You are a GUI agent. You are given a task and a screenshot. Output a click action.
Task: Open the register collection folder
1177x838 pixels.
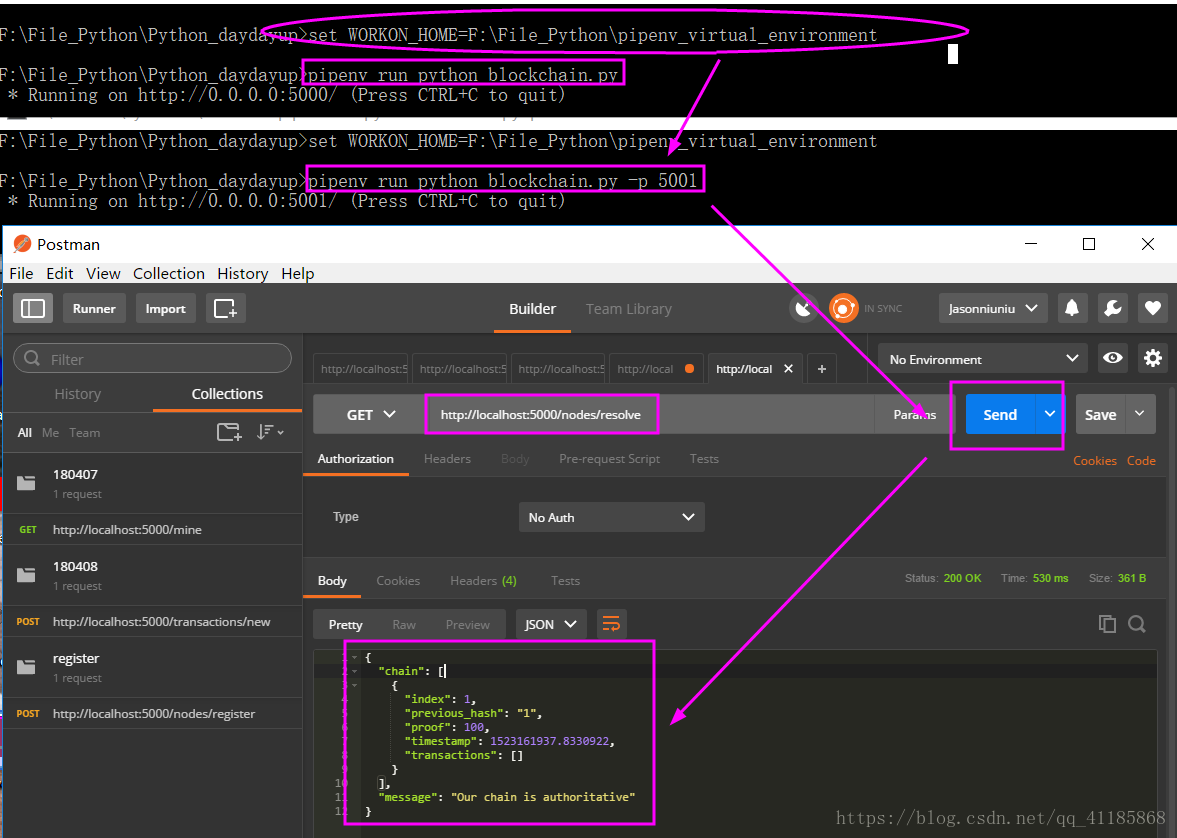(152, 667)
